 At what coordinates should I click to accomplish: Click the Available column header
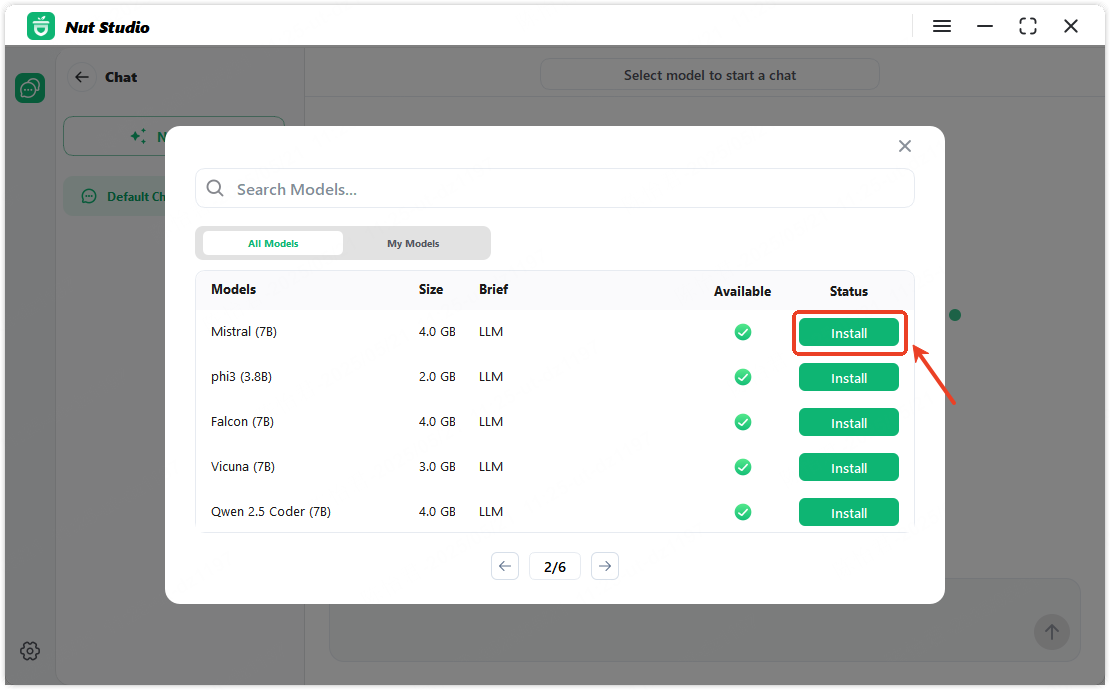[742, 291]
